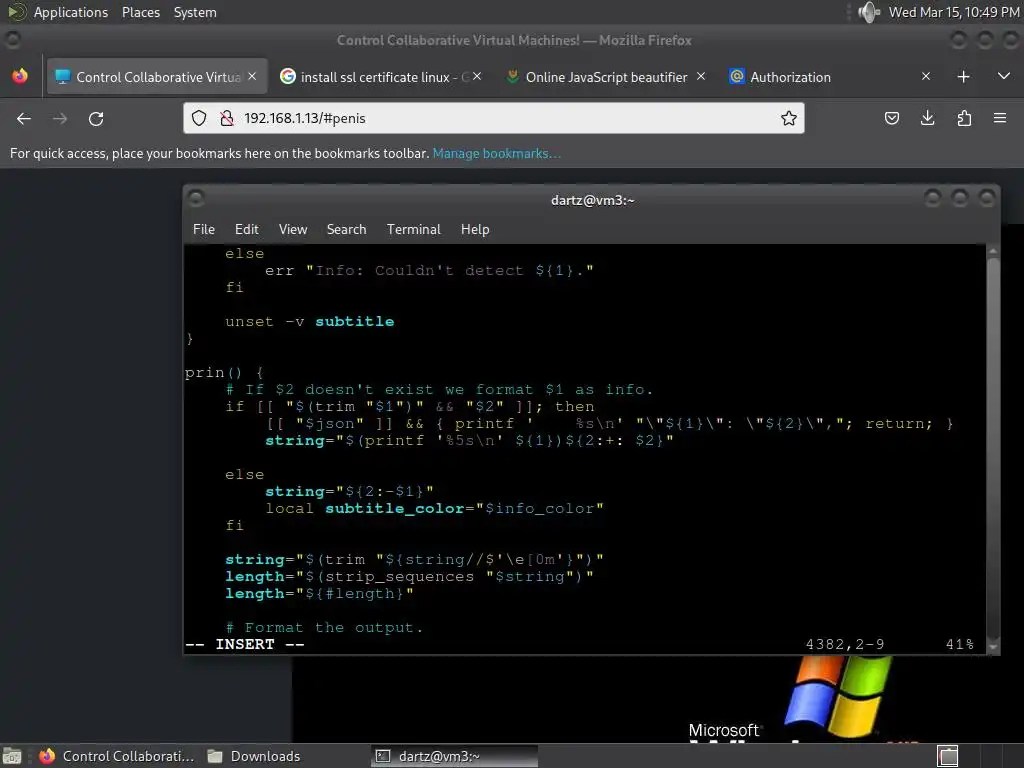Focus the address bar showing 192.168.1.13
Screen dimensions: 1024x768
pyautogui.click(x=494, y=118)
